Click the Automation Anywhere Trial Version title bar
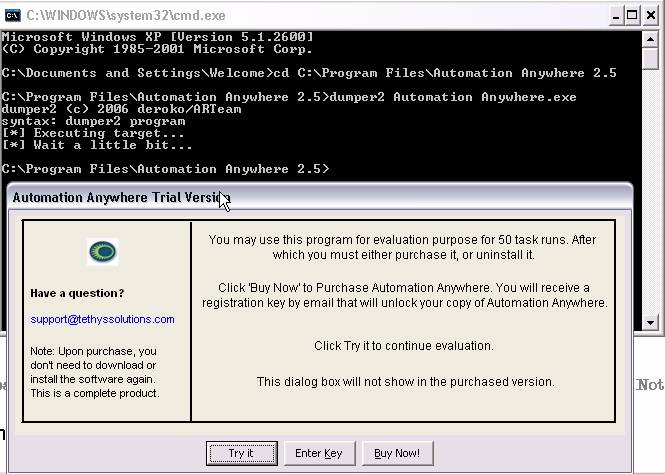Screen dimensions: 665x474 (320, 198)
